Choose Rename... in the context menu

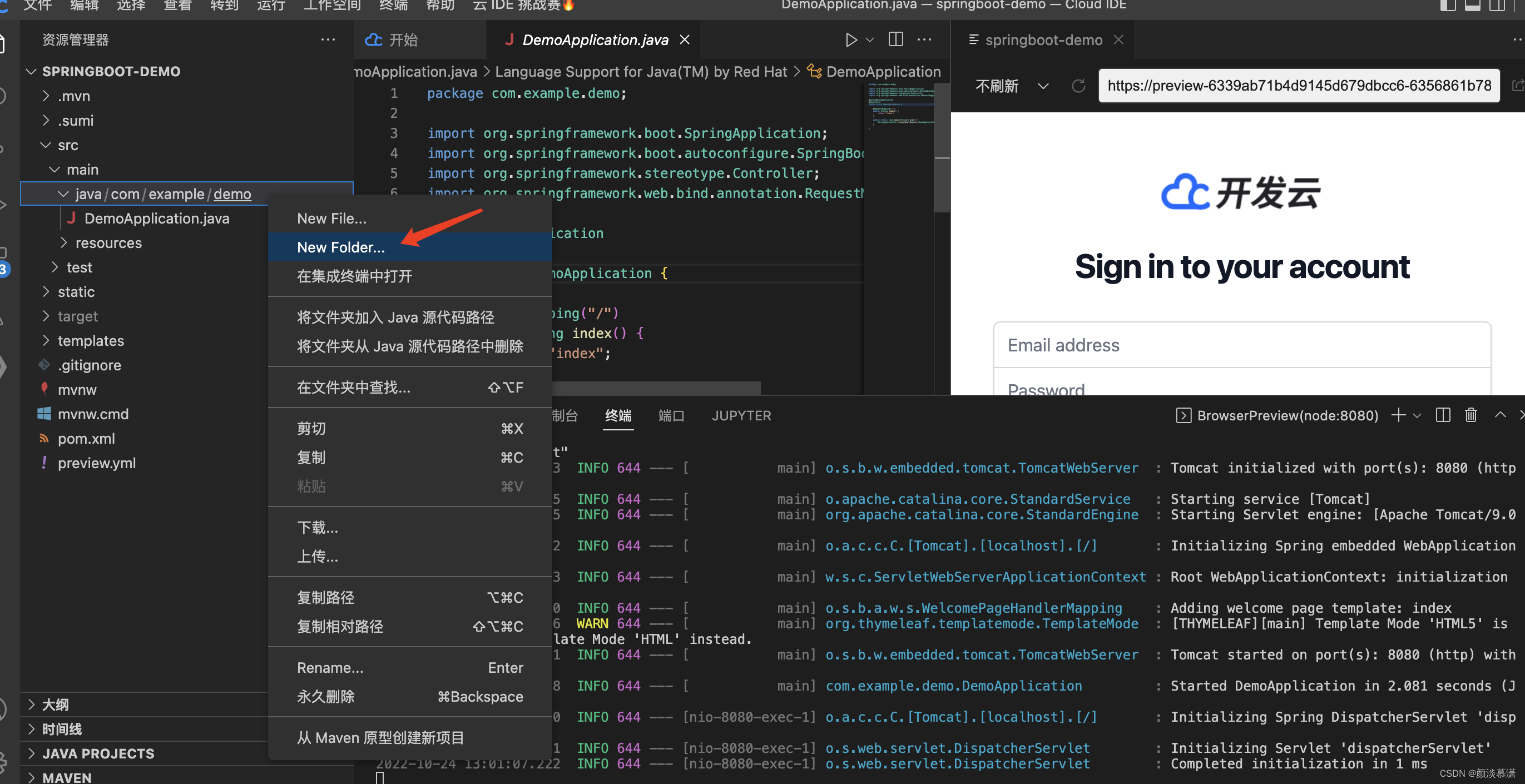click(x=330, y=667)
